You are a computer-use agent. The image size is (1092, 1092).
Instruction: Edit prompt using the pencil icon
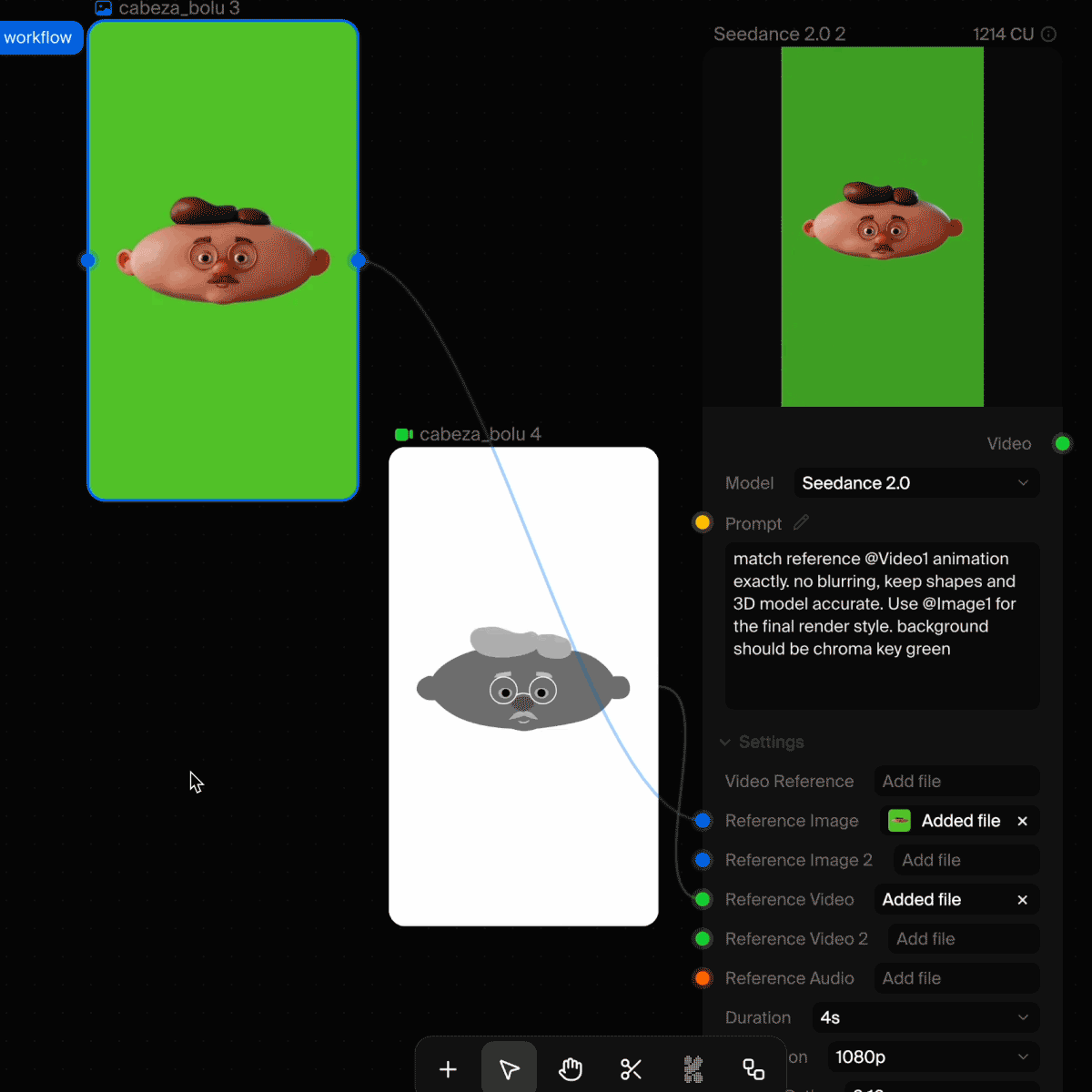(x=801, y=522)
